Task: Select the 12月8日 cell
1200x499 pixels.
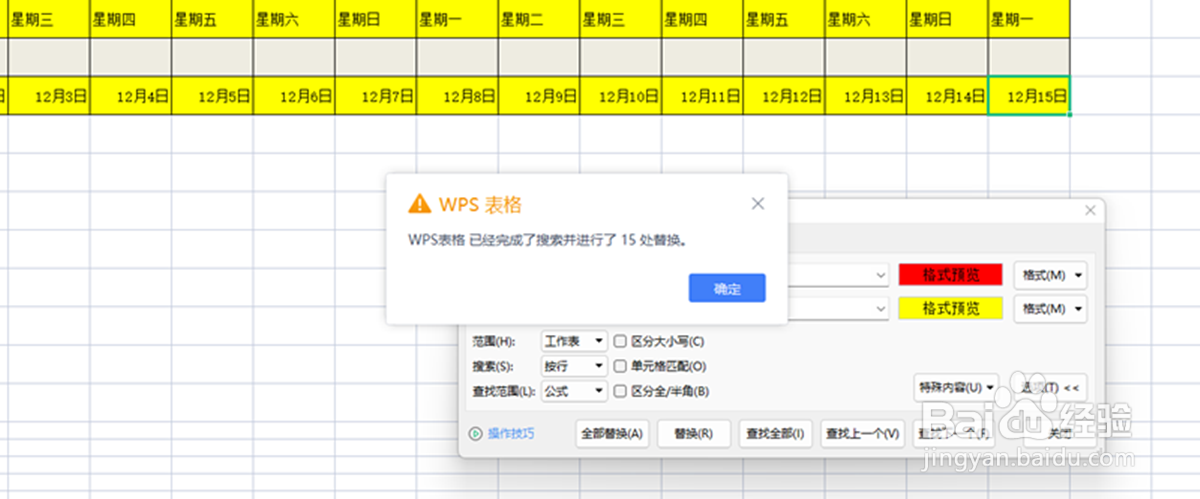Action: tap(457, 96)
